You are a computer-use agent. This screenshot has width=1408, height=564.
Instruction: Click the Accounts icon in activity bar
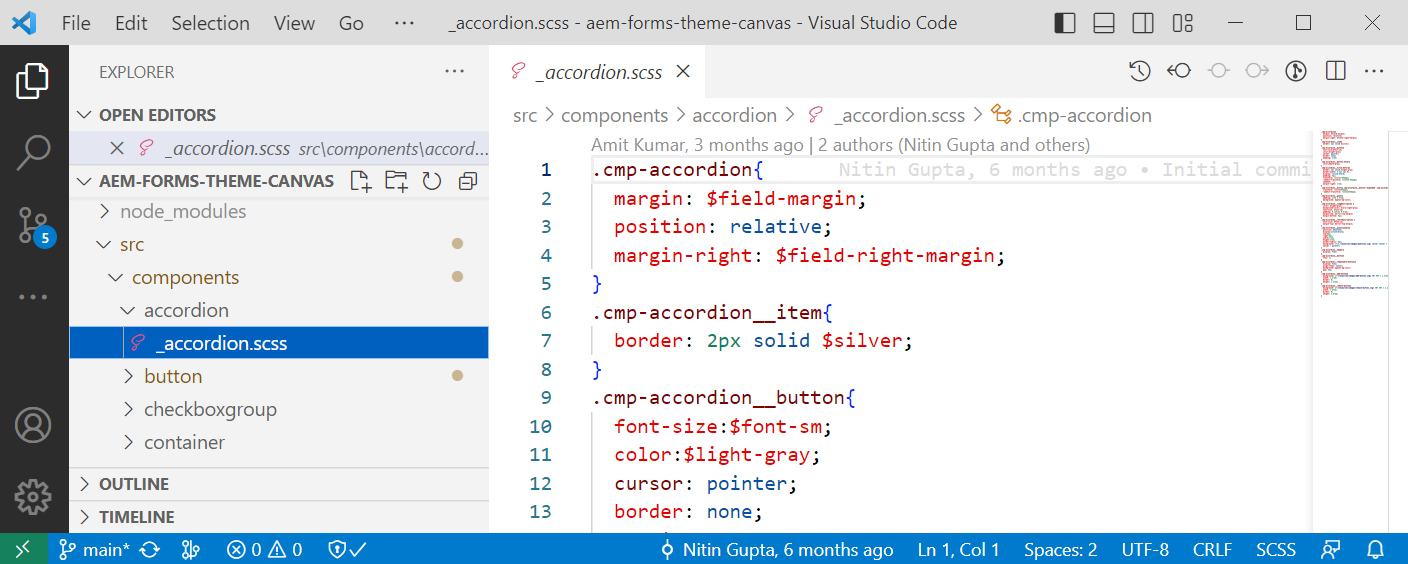33,425
